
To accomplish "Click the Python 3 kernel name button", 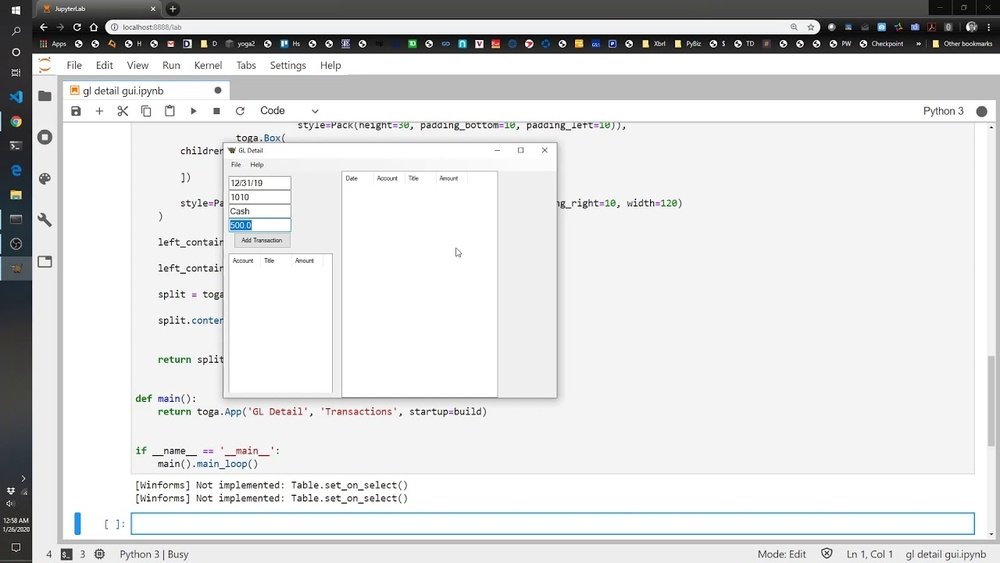I will (x=944, y=111).
